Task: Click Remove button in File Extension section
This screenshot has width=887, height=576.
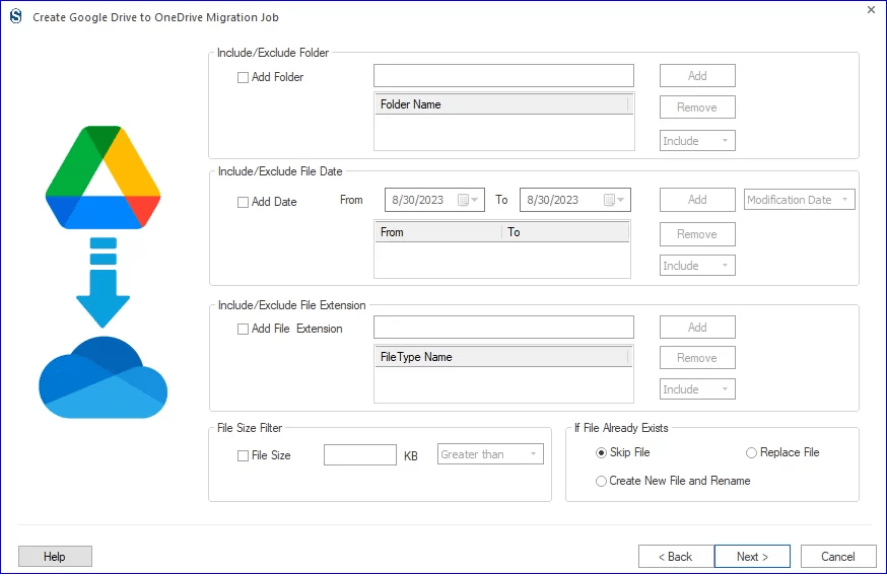Action: [x=697, y=358]
